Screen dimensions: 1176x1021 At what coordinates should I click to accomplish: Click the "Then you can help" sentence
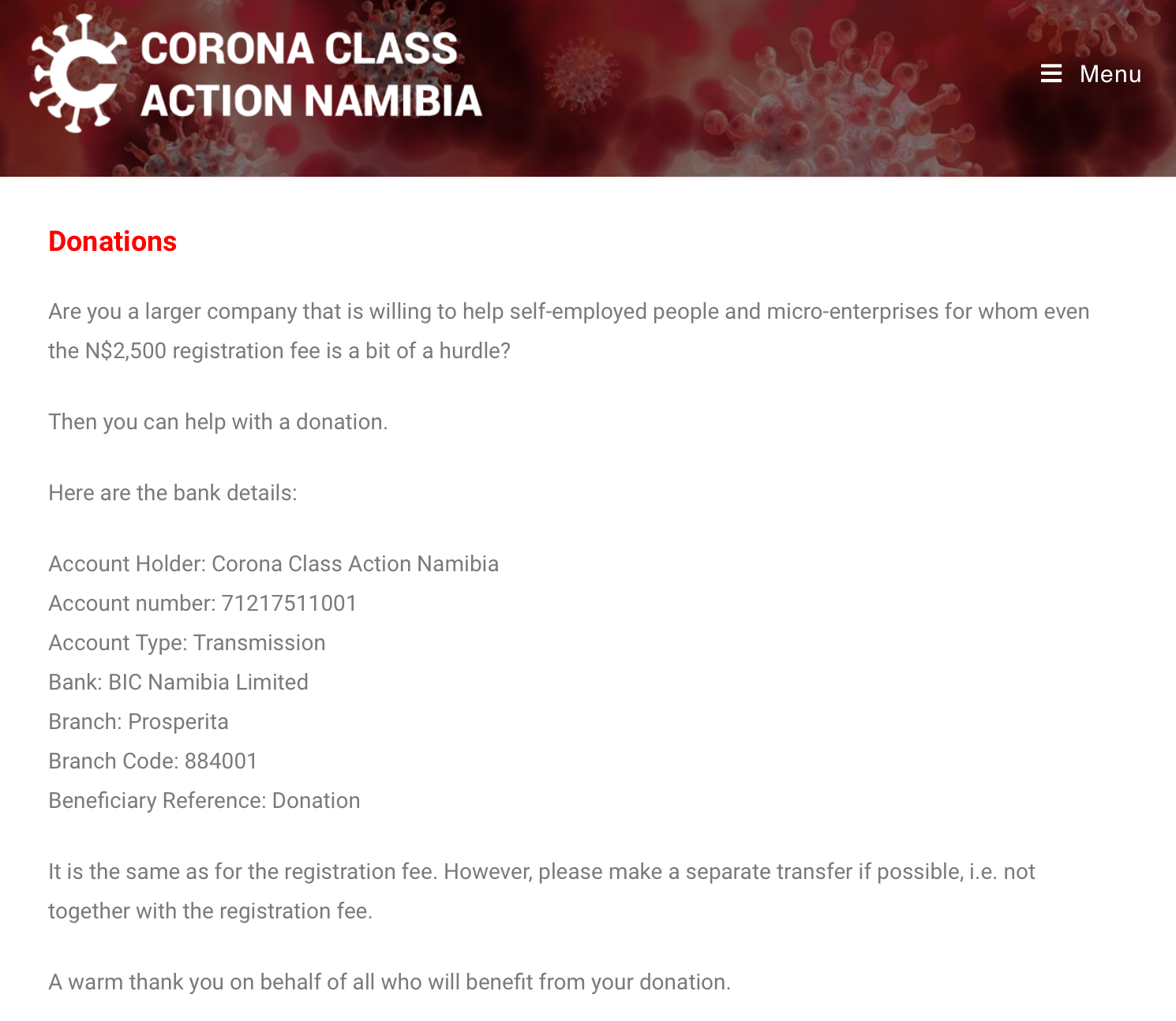219,422
